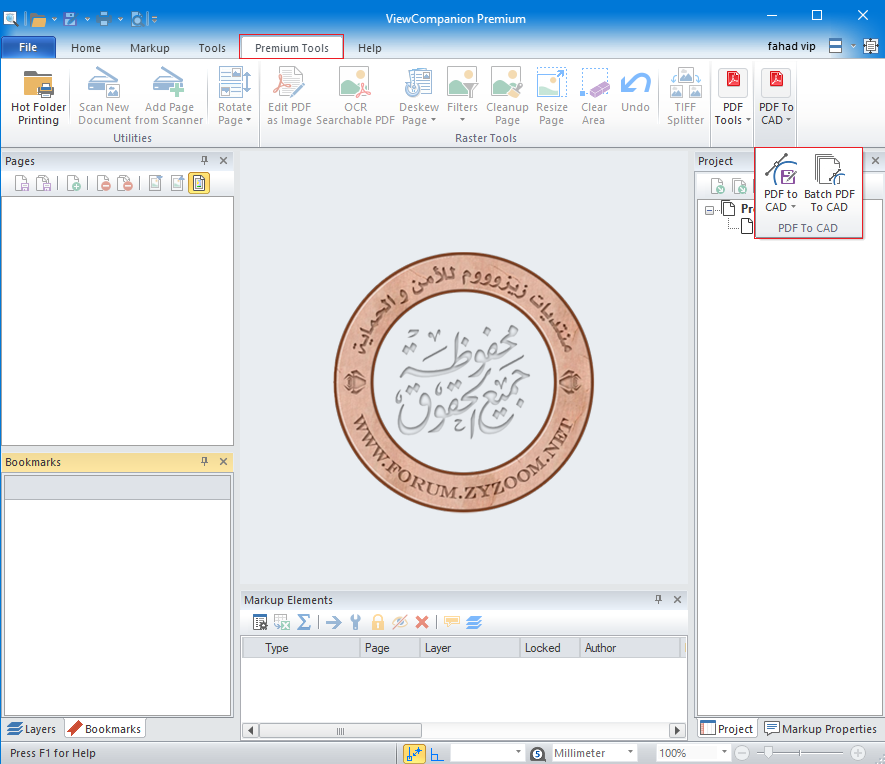Open the Help tab

point(370,48)
